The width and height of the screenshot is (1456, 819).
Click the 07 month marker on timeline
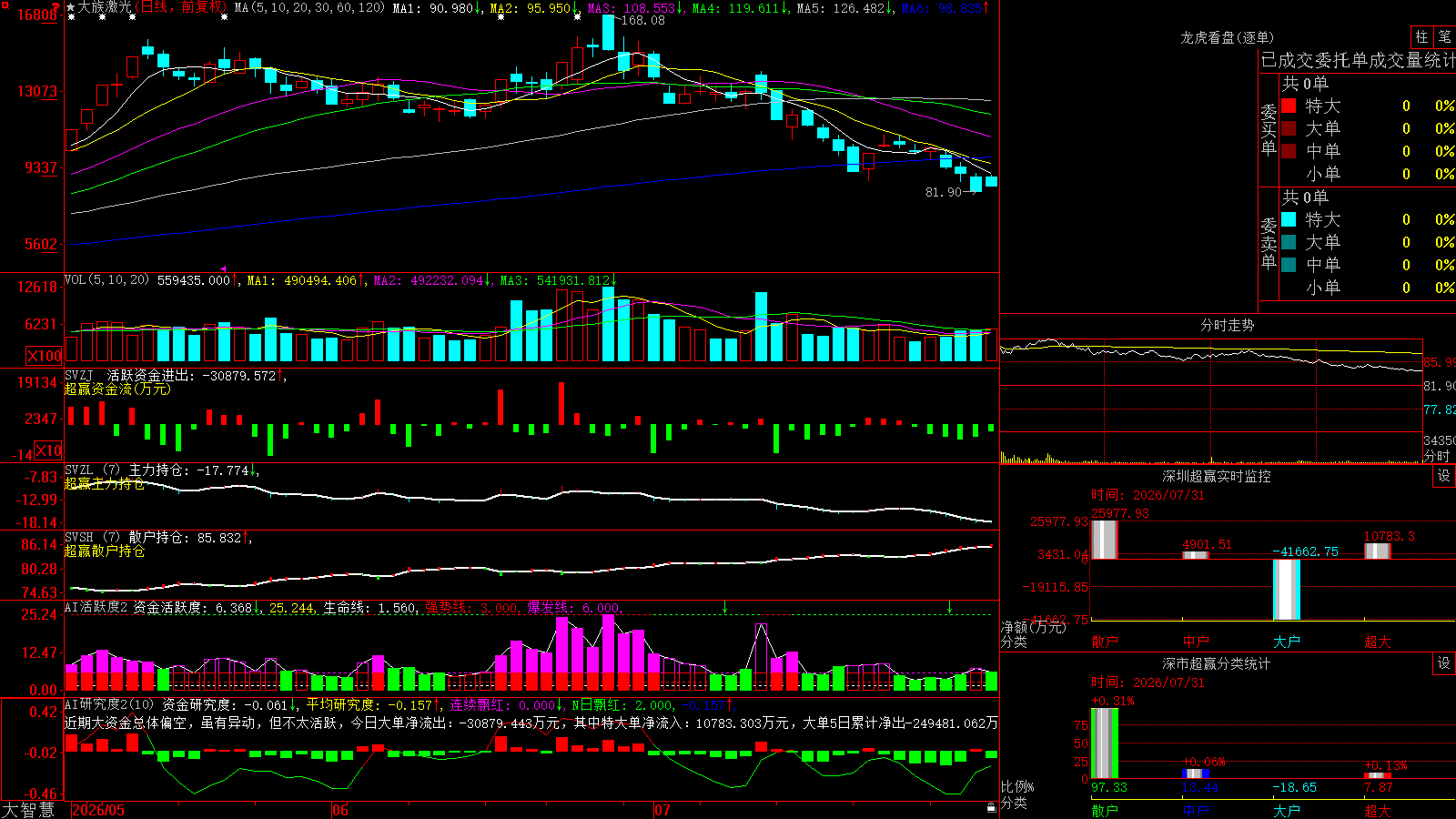tap(662, 810)
